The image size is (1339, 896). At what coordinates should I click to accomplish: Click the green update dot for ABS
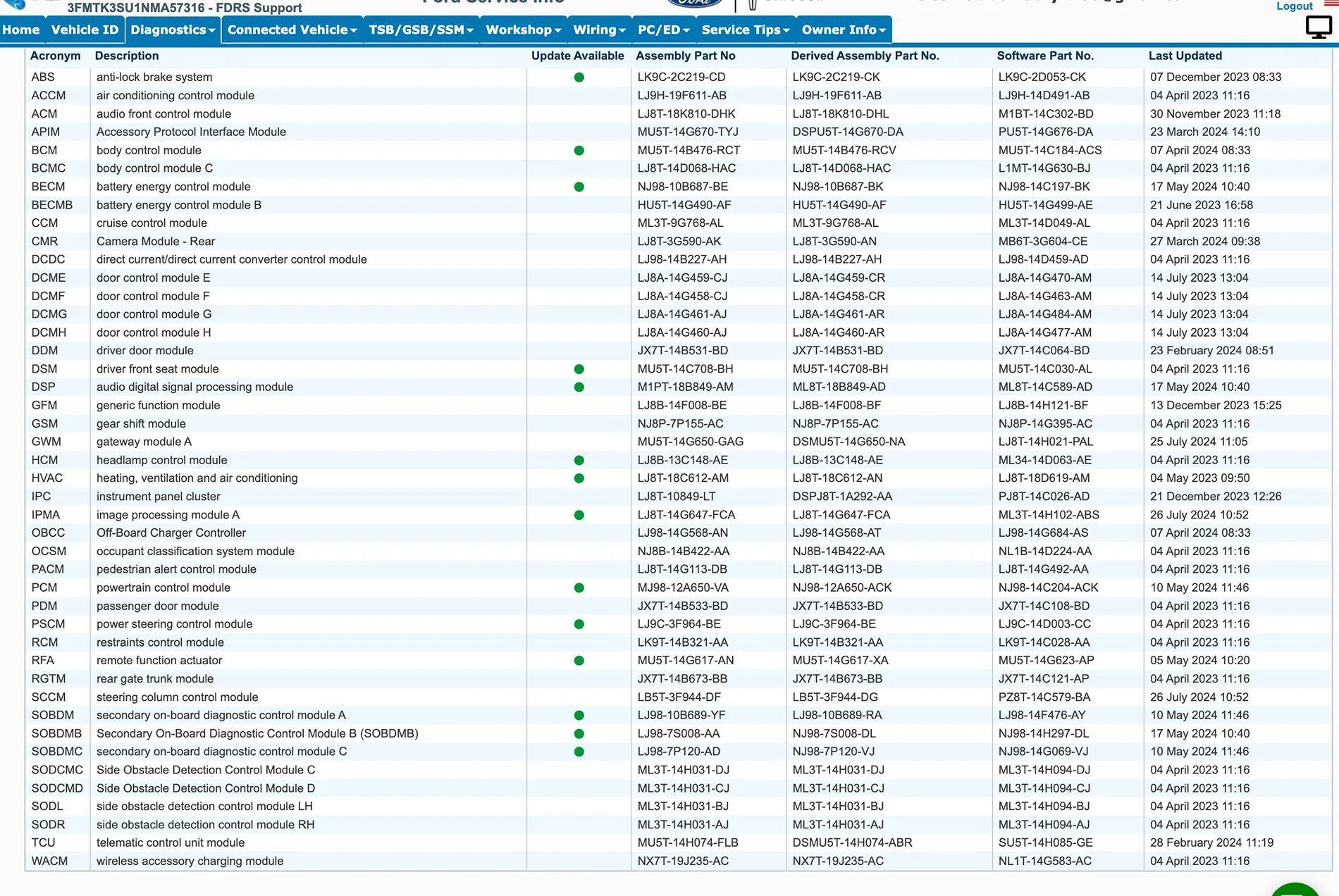pyautogui.click(x=579, y=77)
